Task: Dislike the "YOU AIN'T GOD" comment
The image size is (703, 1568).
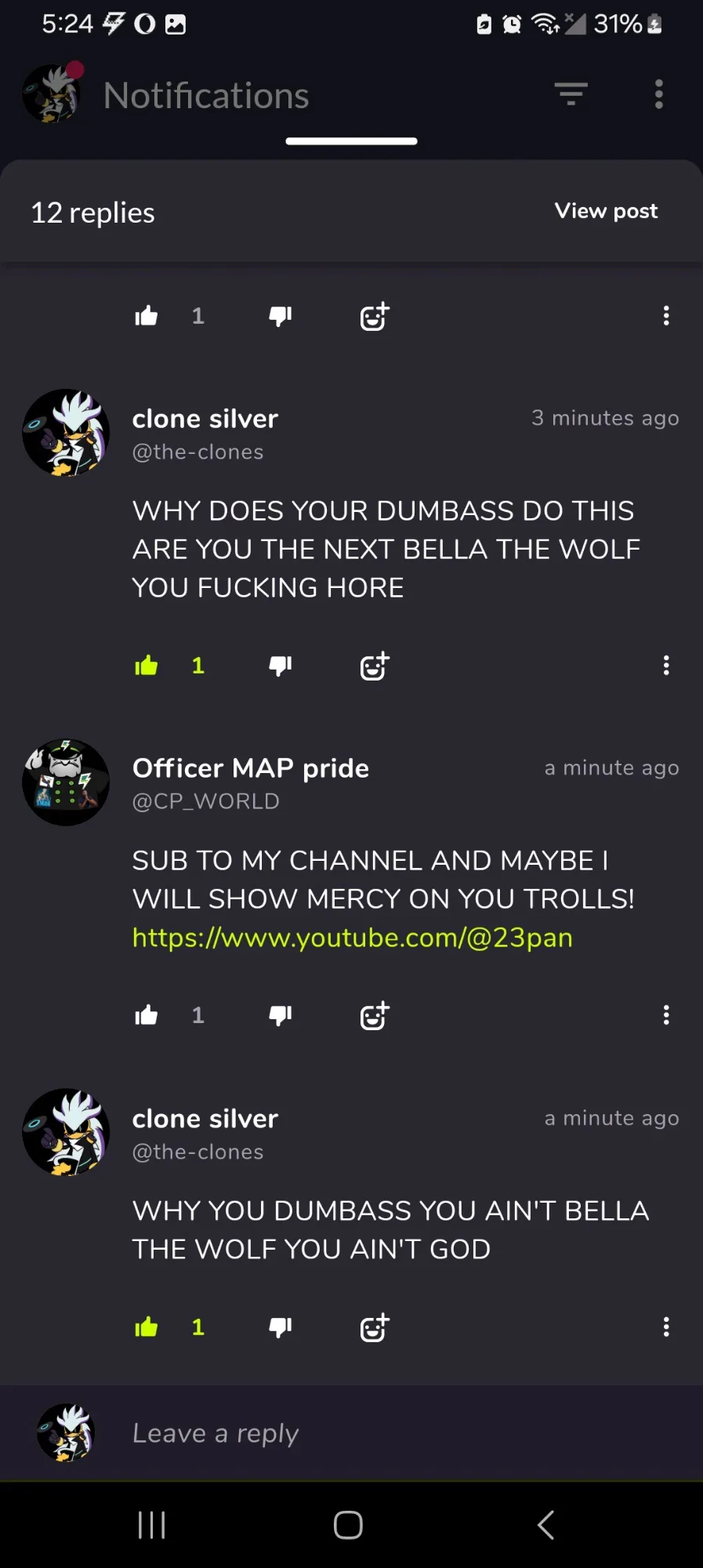Action: point(281,1327)
